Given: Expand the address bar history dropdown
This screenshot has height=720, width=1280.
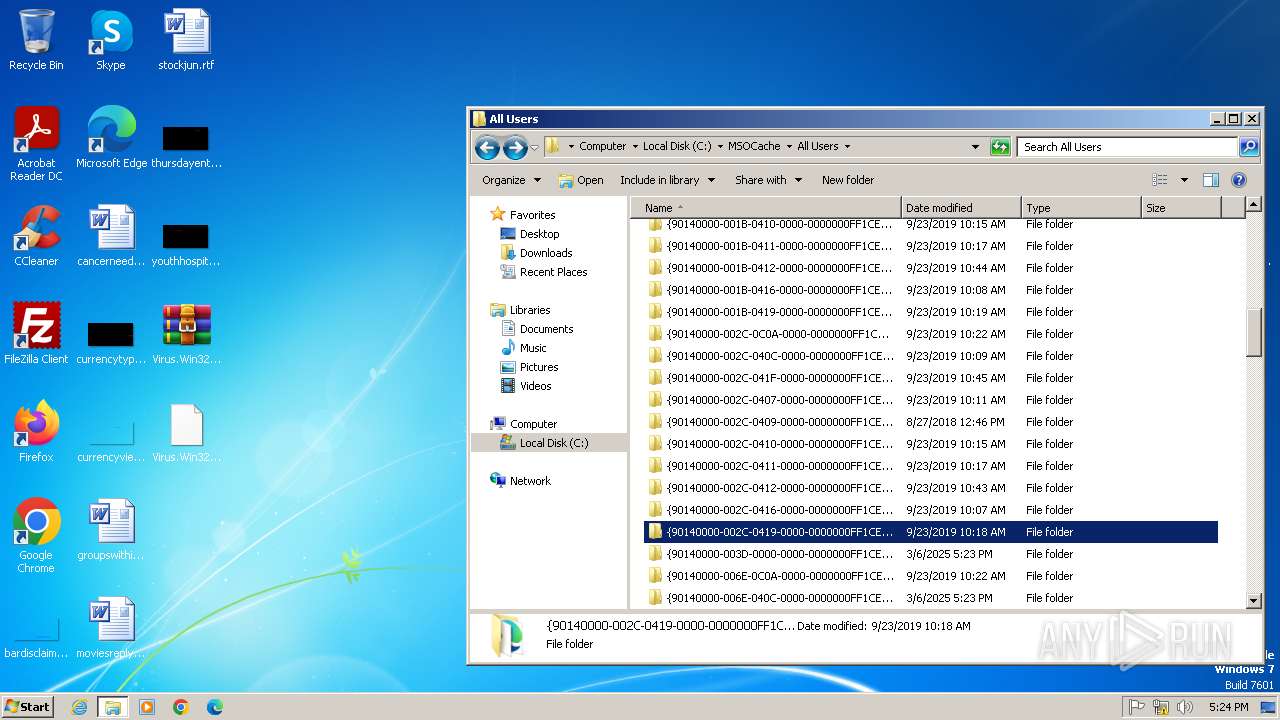Looking at the screenshot, I should tap(976, 147).
